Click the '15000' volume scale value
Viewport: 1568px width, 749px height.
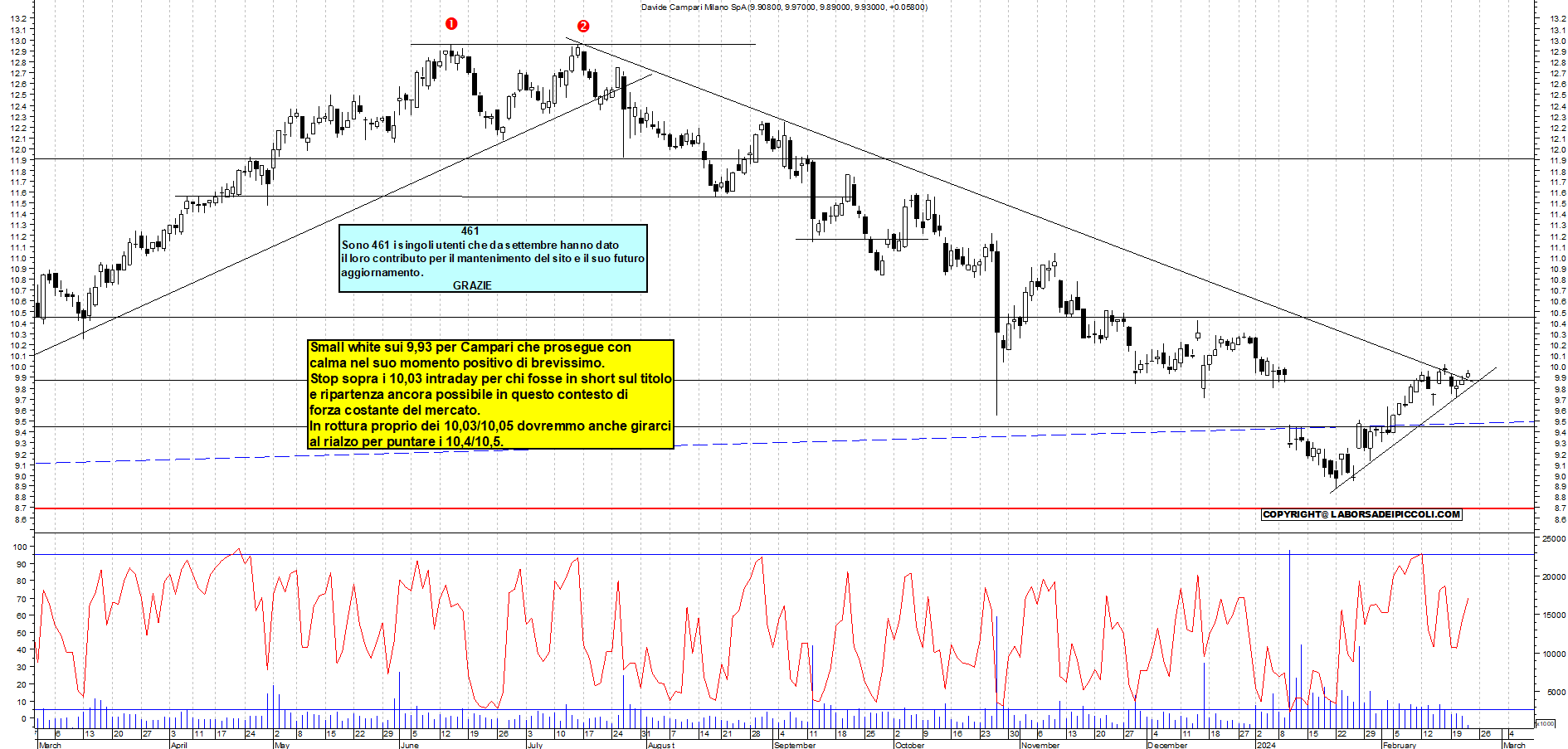pos(1553,615)
